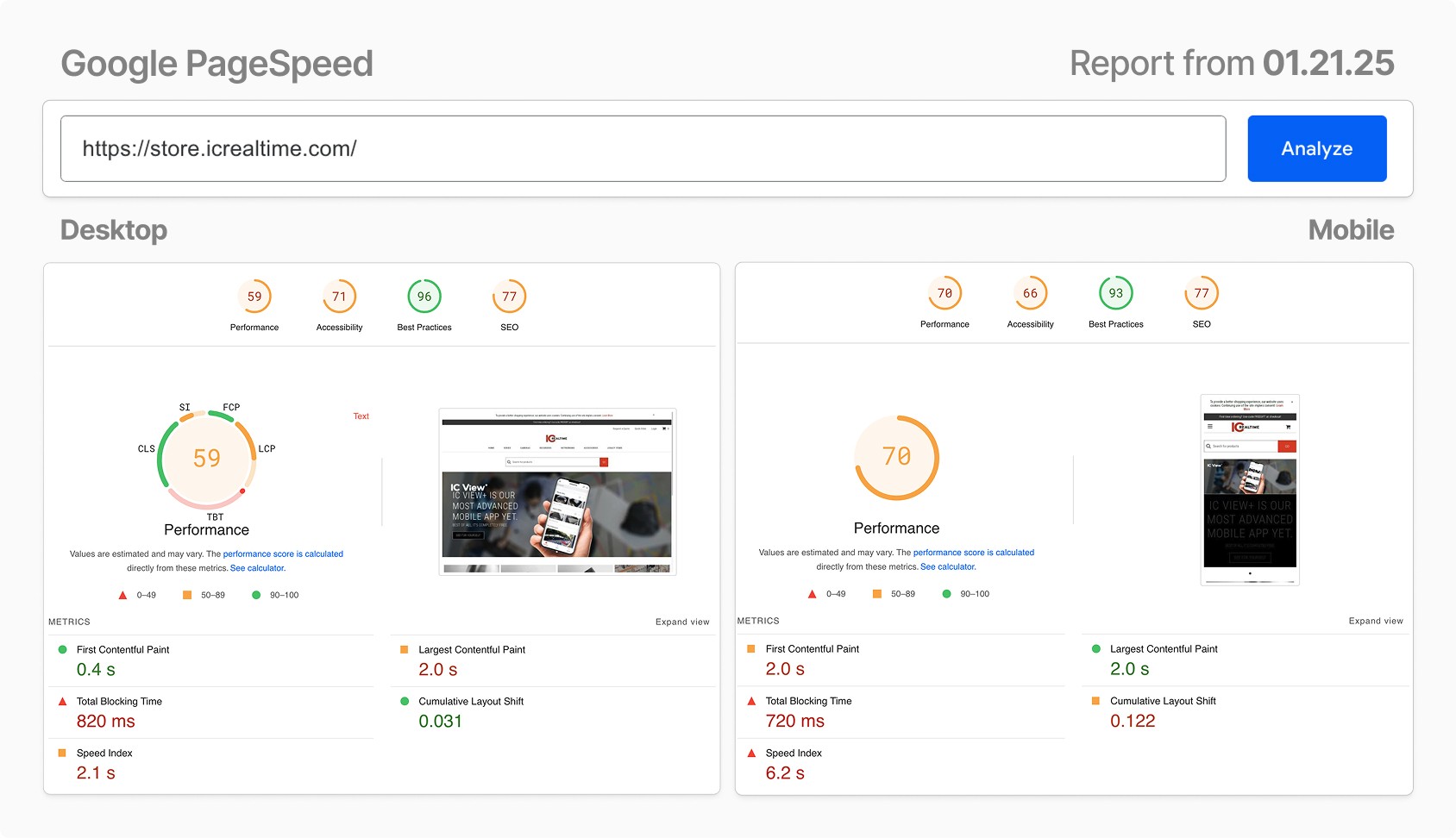Image resolution: width=1456 pixels, height=838 pixels.
Task: Select the red 0–49 legend triangle
Action: [122, 594]
